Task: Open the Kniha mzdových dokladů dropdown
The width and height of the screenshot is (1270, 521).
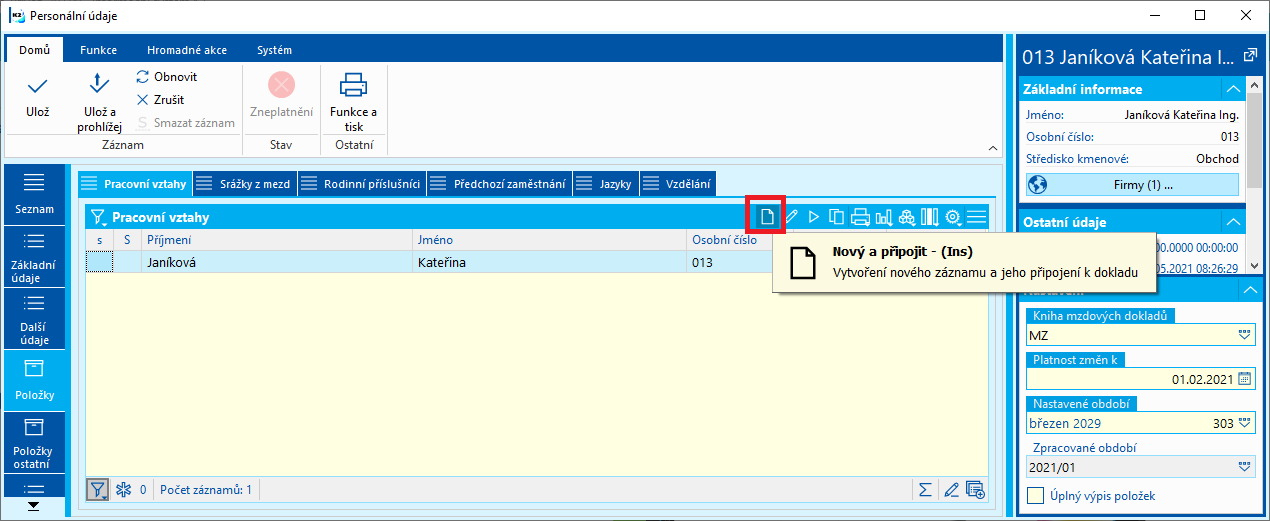Action: click(1245, 335)
